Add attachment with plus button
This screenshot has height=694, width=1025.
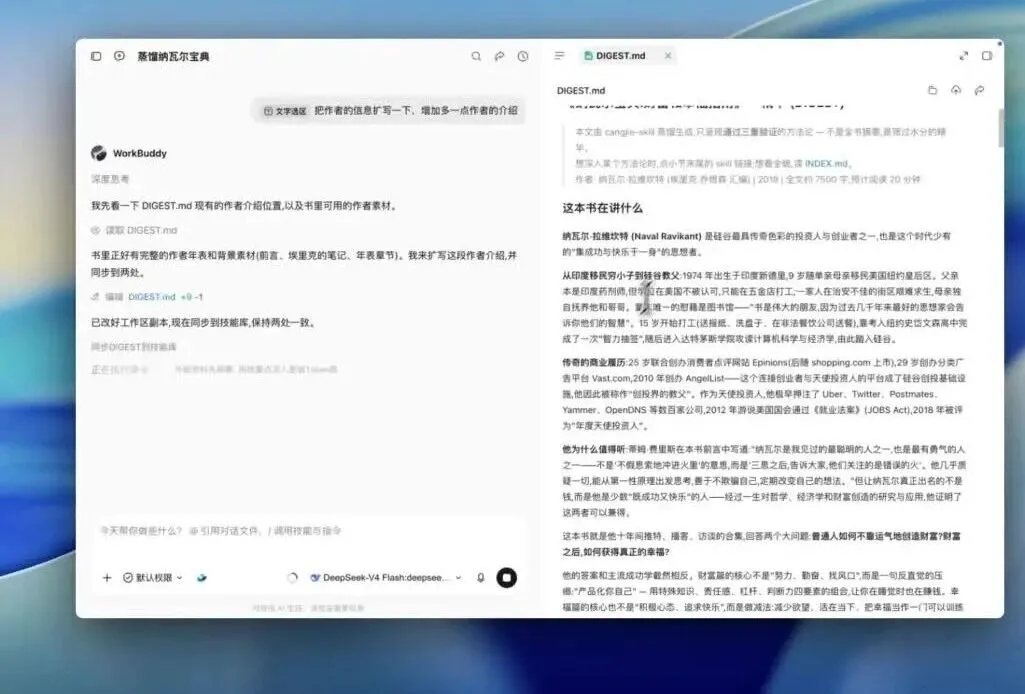tap(107, 578)
